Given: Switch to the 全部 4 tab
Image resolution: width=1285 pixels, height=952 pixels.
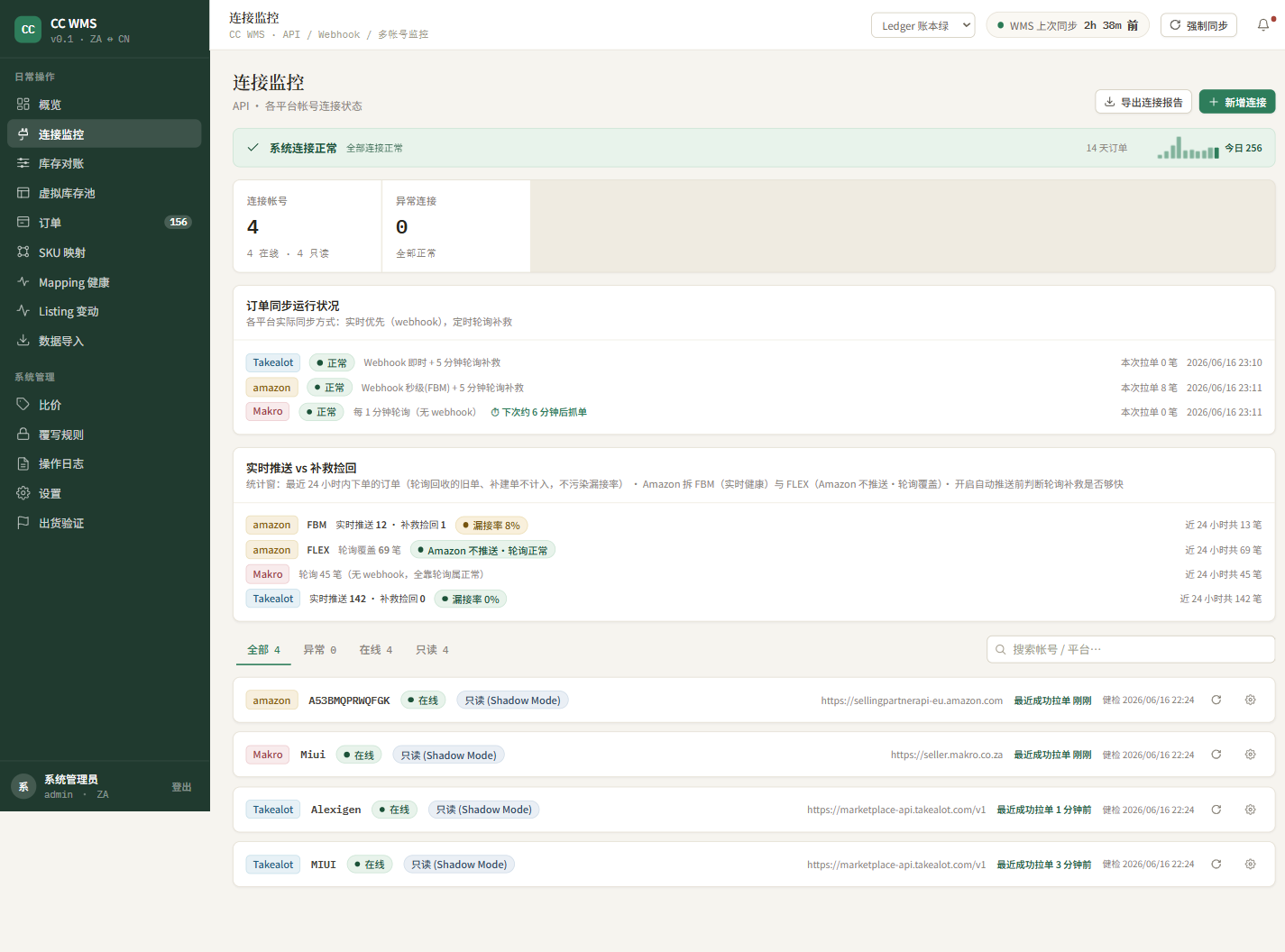Looking at the screenshot, I should pos(263,650).
